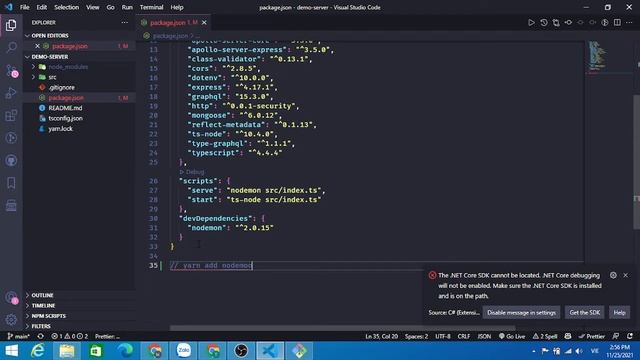Image resolution: width=640 pixels, height=360 pixels.
Task: Open the View menu
Action: pos(93,7)
